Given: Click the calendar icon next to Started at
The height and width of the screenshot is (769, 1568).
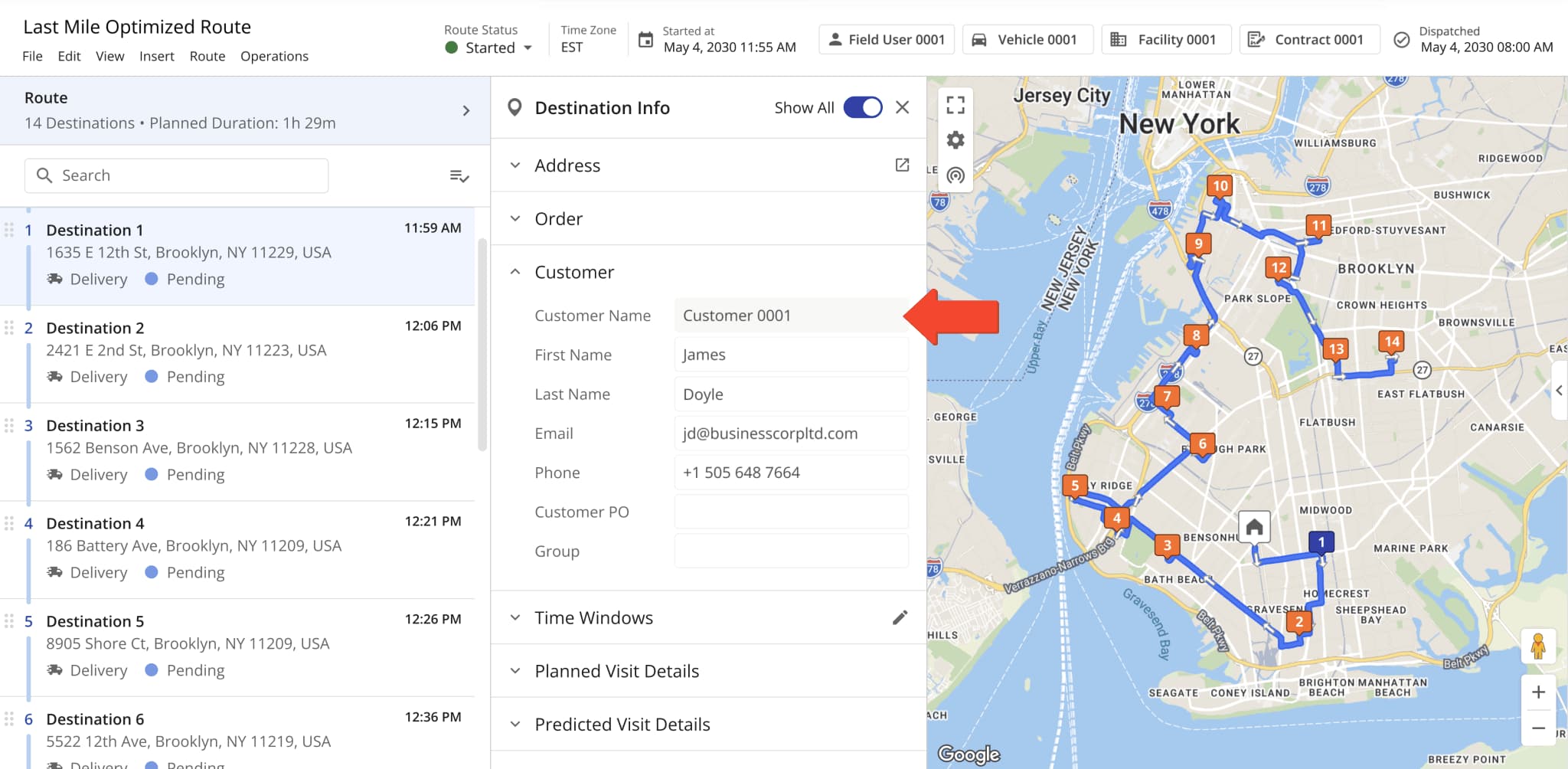Looking at the screenshot, I should coord(644,39).
